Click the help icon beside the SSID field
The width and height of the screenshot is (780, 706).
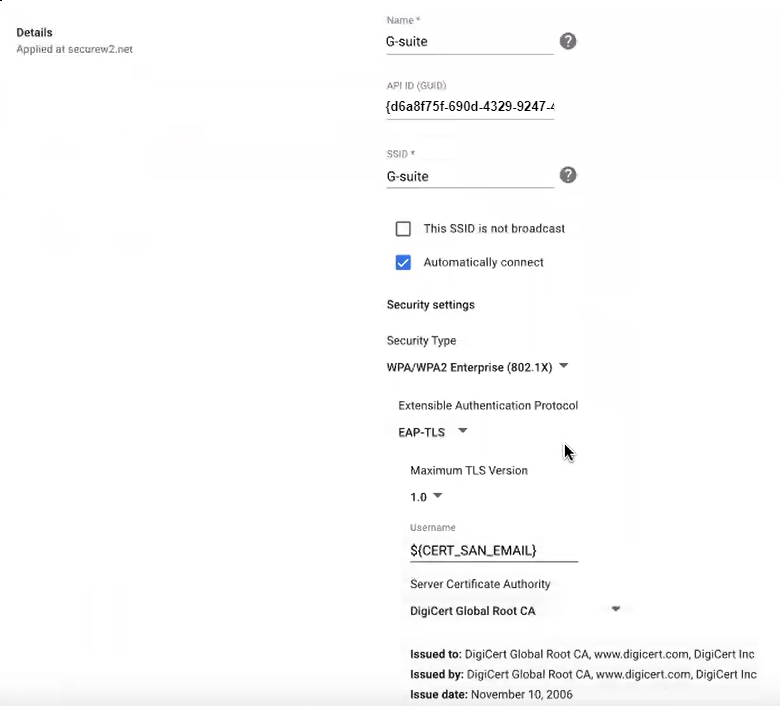(567, 175)
